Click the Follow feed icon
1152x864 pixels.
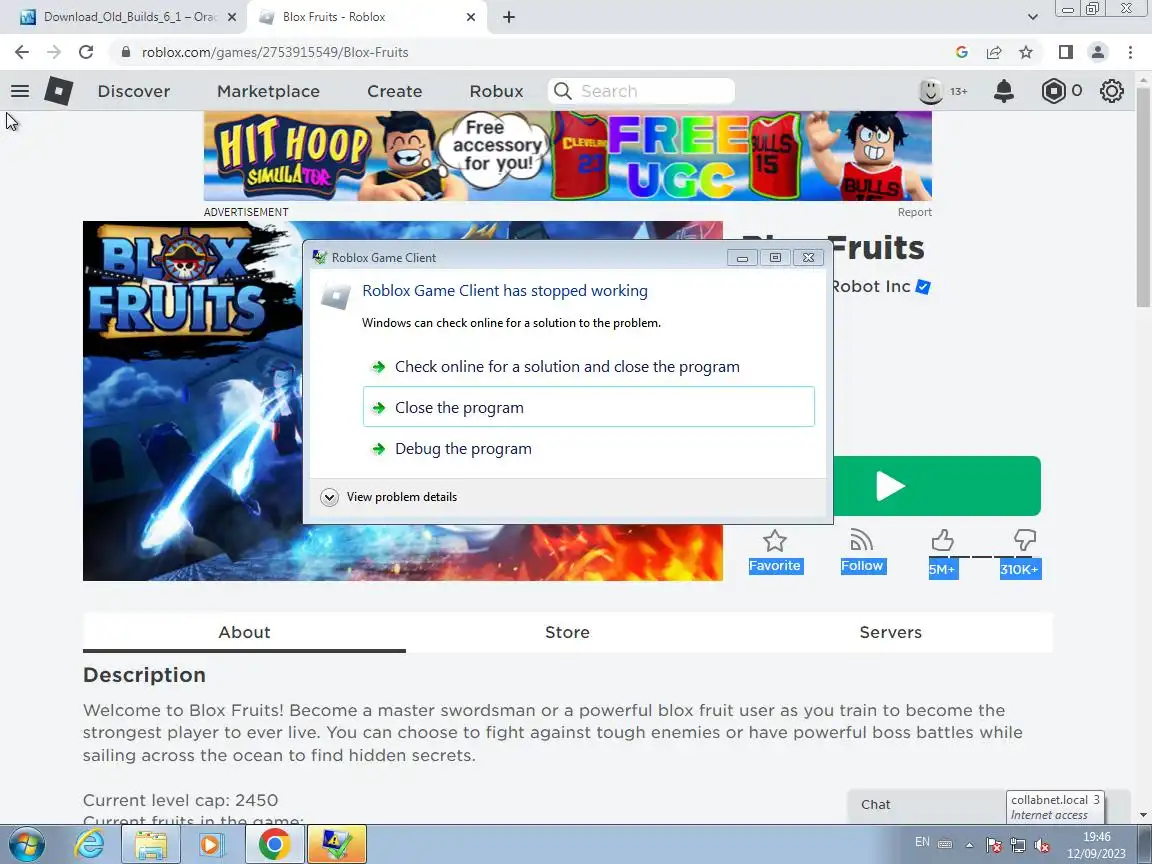[x=862, y=541]
